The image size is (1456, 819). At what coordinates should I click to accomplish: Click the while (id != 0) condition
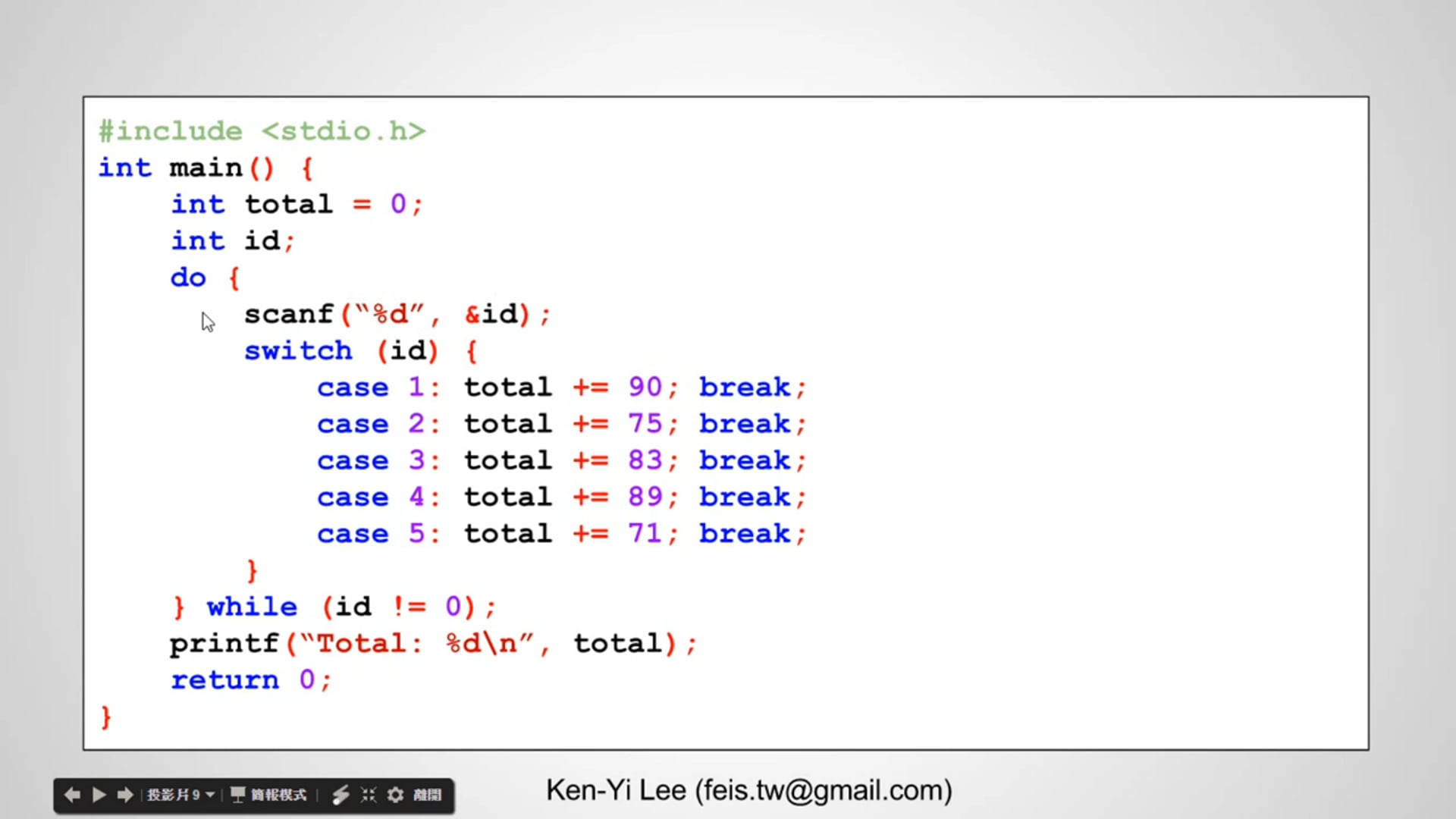click(398, 607)
